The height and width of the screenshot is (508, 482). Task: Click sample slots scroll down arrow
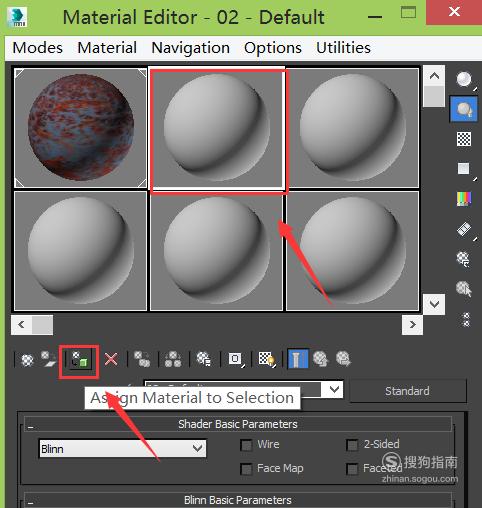coord(434,304)
